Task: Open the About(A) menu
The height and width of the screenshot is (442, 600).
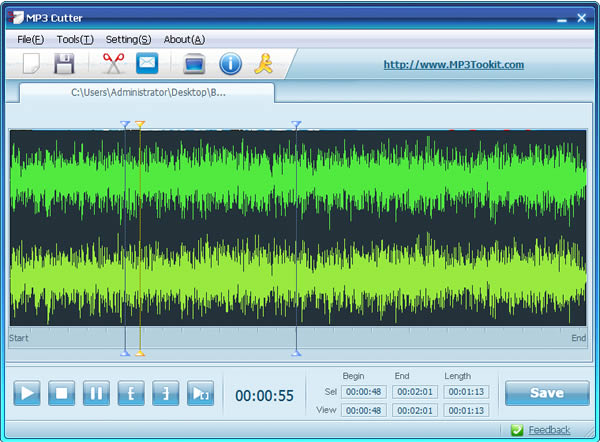Action: coord(184,39)
